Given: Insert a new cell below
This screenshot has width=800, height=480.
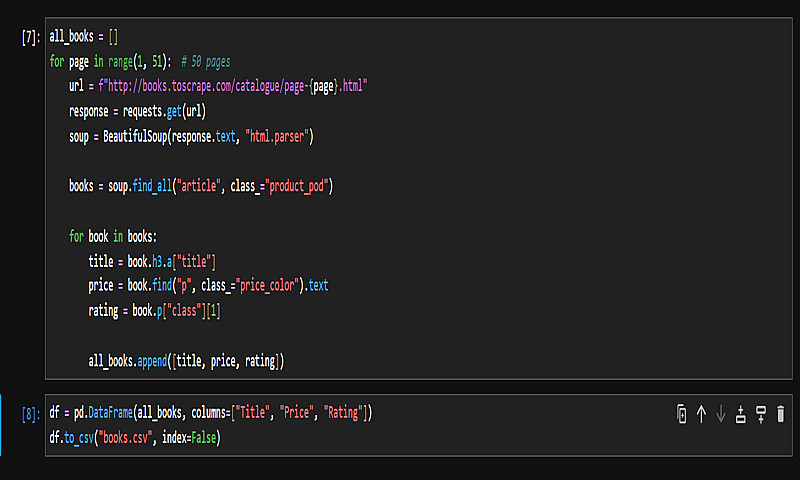Looking at the screenshot, I should click(x=761, y=414).
